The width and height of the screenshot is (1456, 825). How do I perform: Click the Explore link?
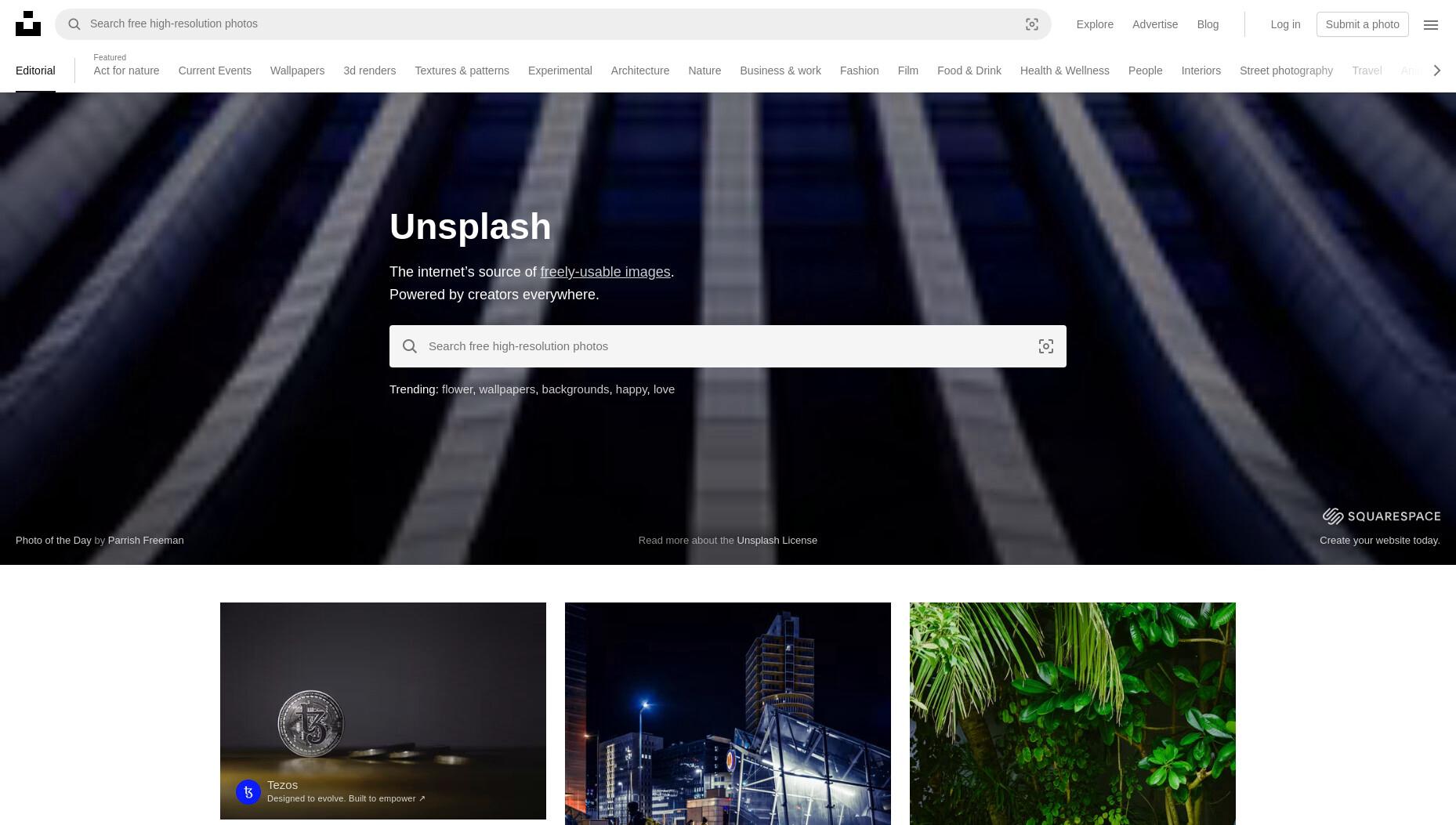1095,24
